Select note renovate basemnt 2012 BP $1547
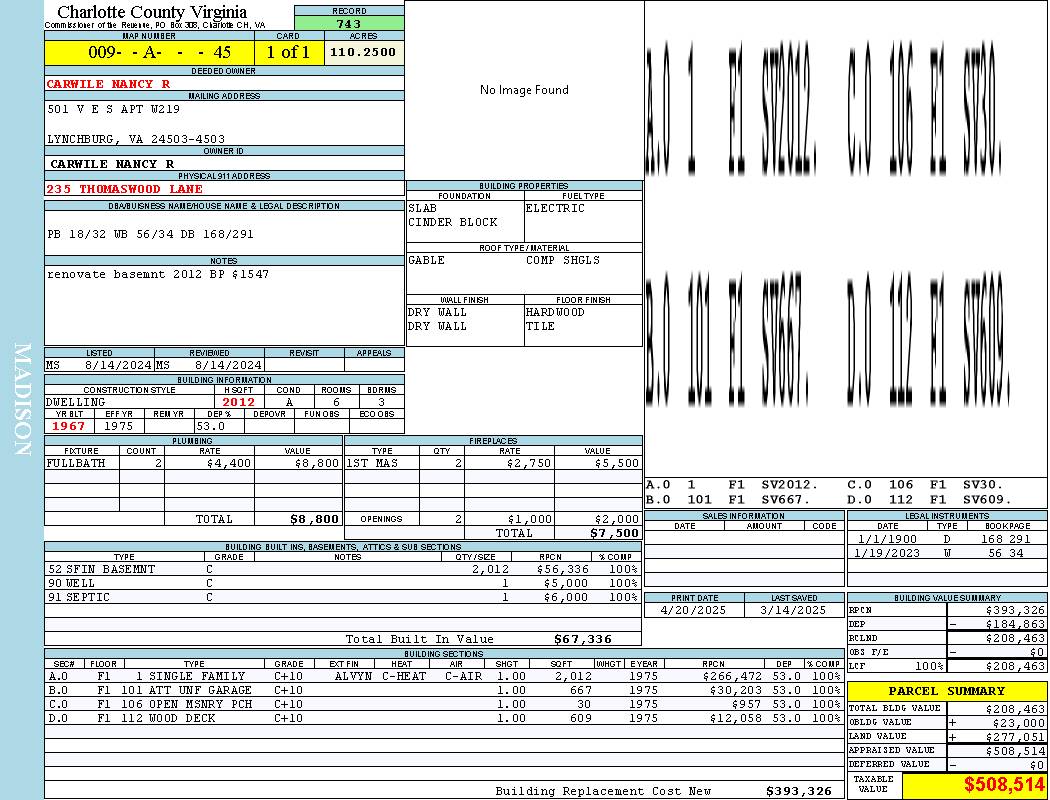Viewport: 1050px width, 800px height. tap(158, 274)
